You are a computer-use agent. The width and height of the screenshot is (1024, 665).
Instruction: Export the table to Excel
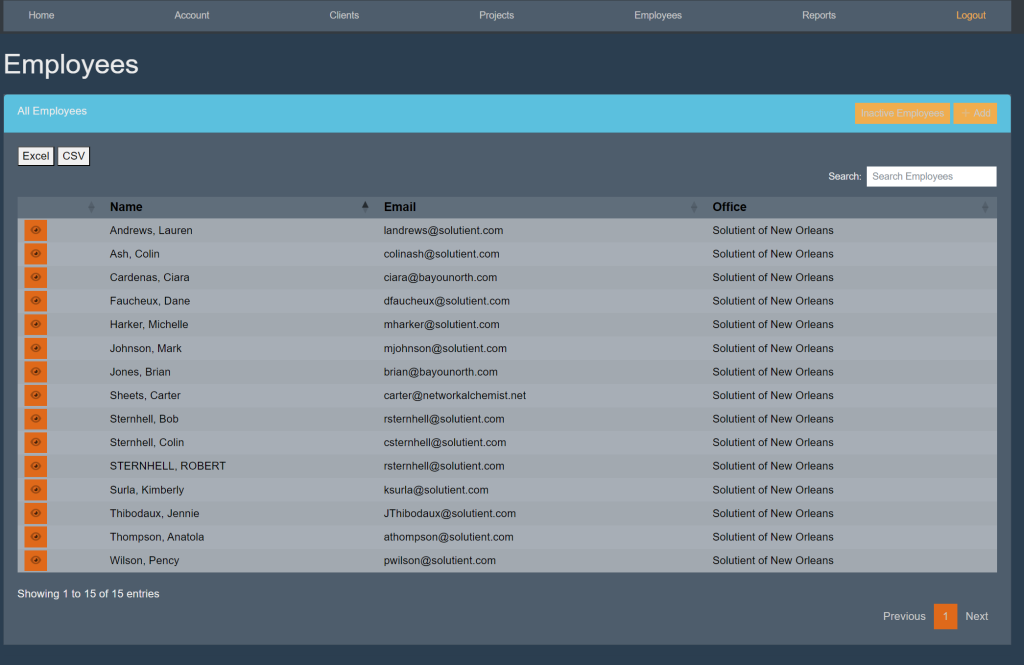tap(36, 156)
